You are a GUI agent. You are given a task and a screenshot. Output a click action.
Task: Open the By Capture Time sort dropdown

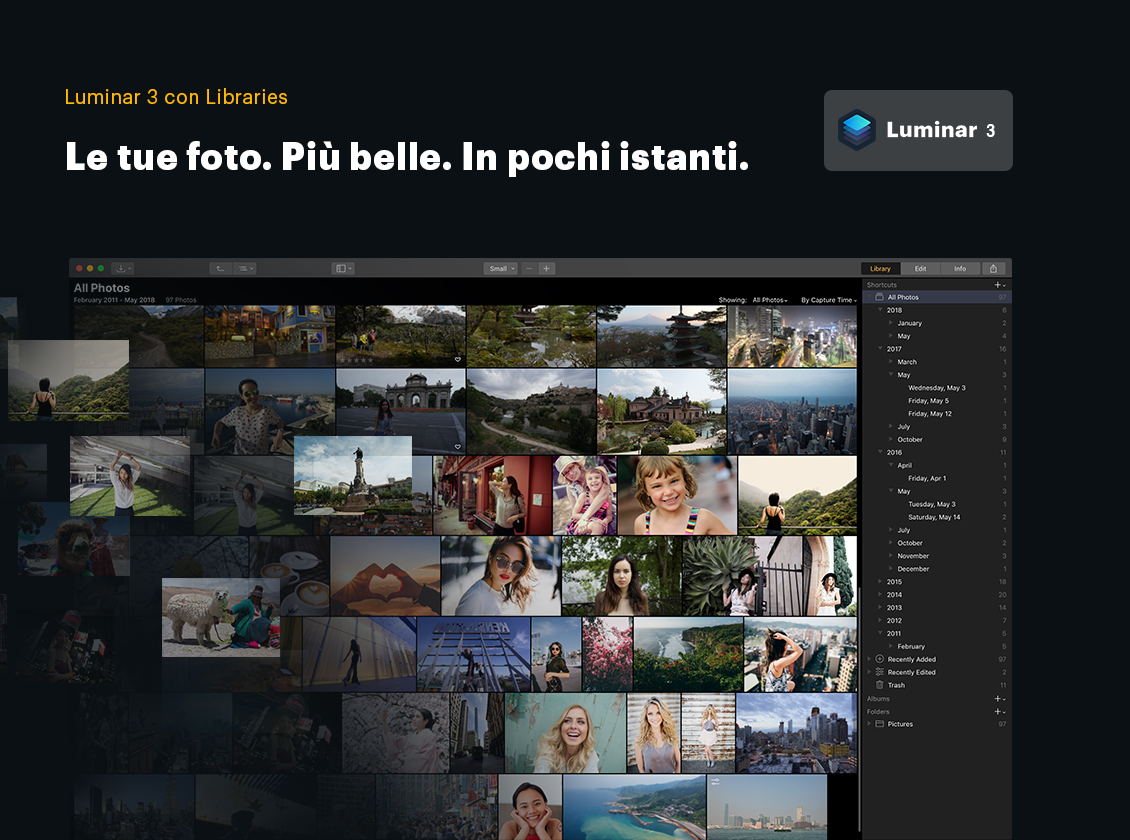(x=828, y=300)
